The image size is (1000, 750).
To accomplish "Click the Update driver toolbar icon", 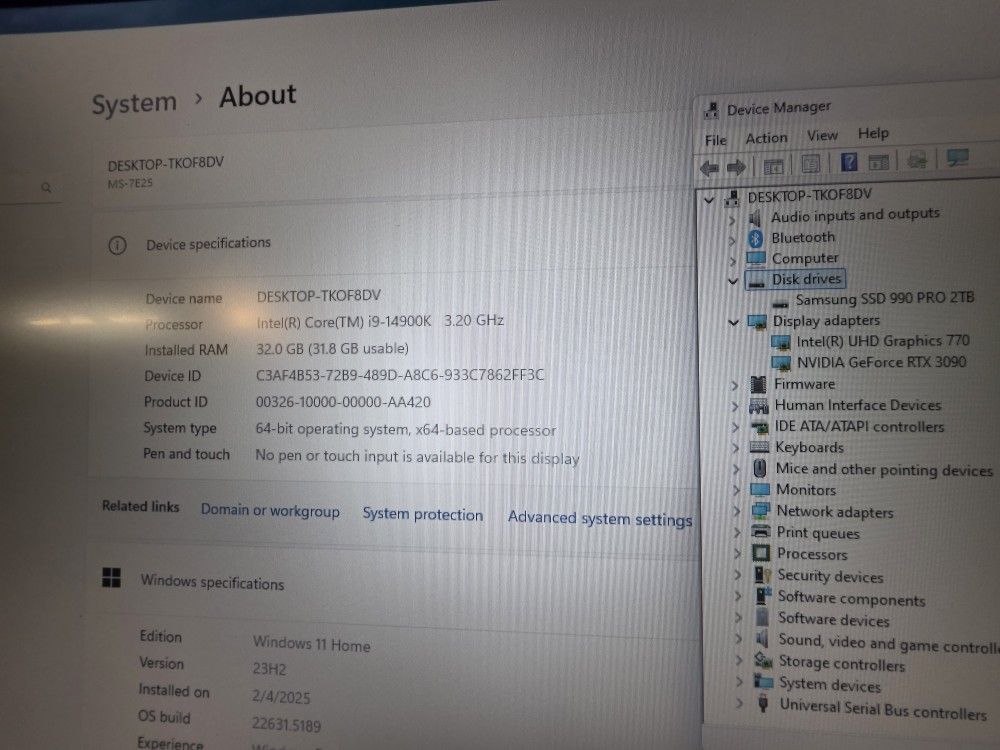I will [x=917, y=160].
